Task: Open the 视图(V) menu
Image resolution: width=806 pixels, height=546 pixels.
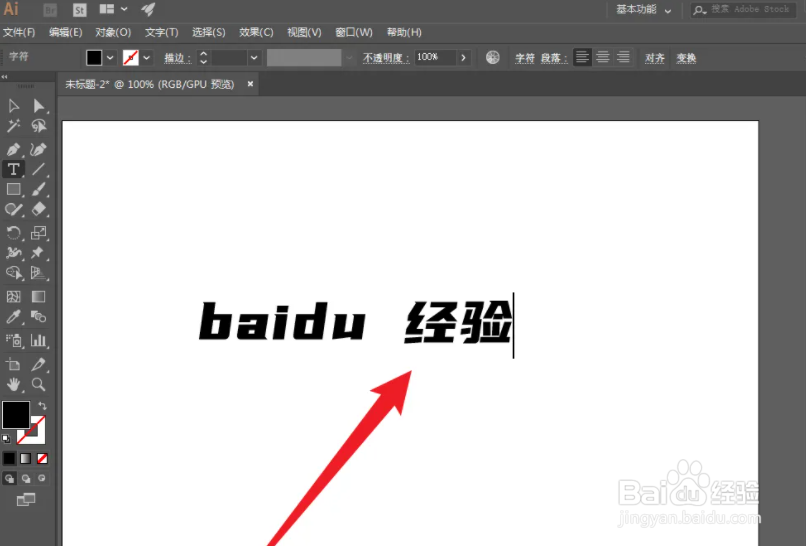Action: [304, 32]
